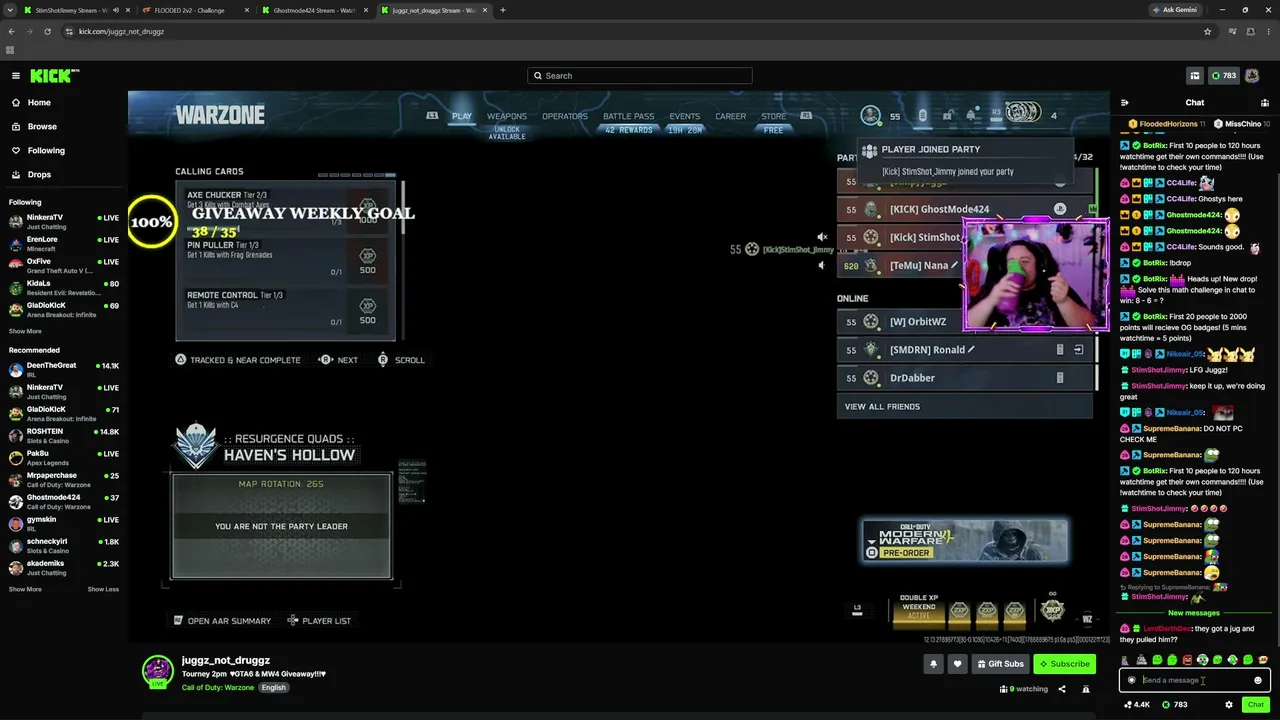Open the 783 Kicks balance button
Viewport: 1280px width, 720px height.
point(1224,76)
